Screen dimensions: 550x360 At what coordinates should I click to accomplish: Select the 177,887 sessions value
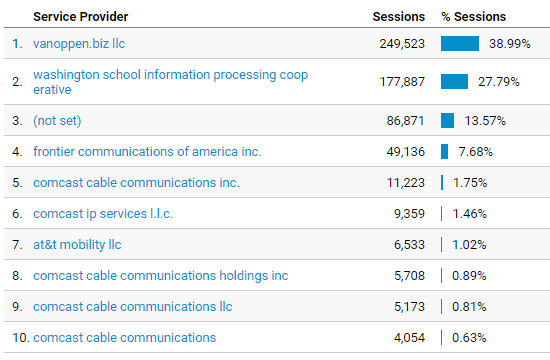coord(402,82)
